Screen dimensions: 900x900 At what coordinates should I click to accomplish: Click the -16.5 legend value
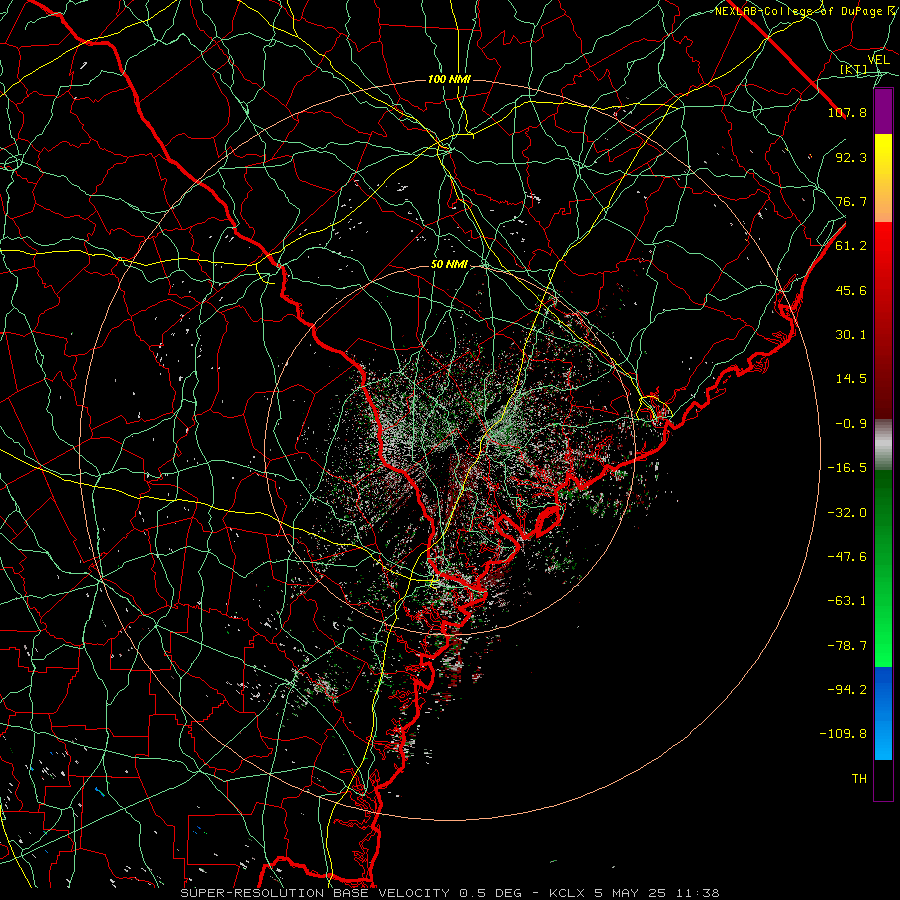point(847,468)
